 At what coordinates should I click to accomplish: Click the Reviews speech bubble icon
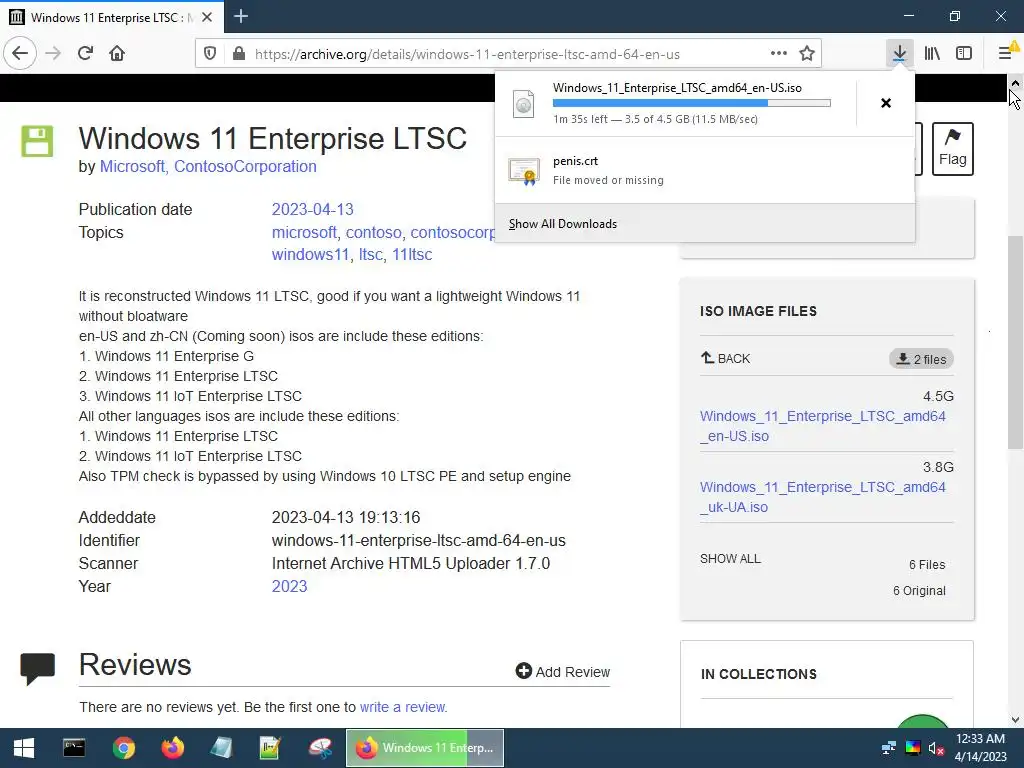pos(37,669)
